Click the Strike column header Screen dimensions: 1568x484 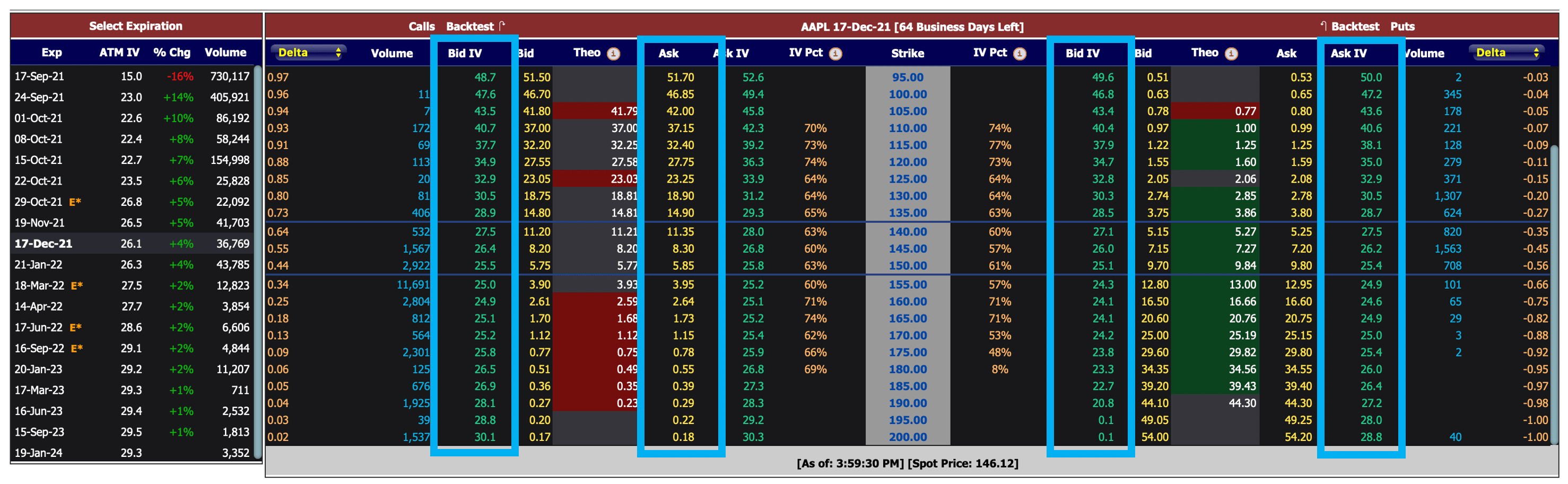point(907,53)
